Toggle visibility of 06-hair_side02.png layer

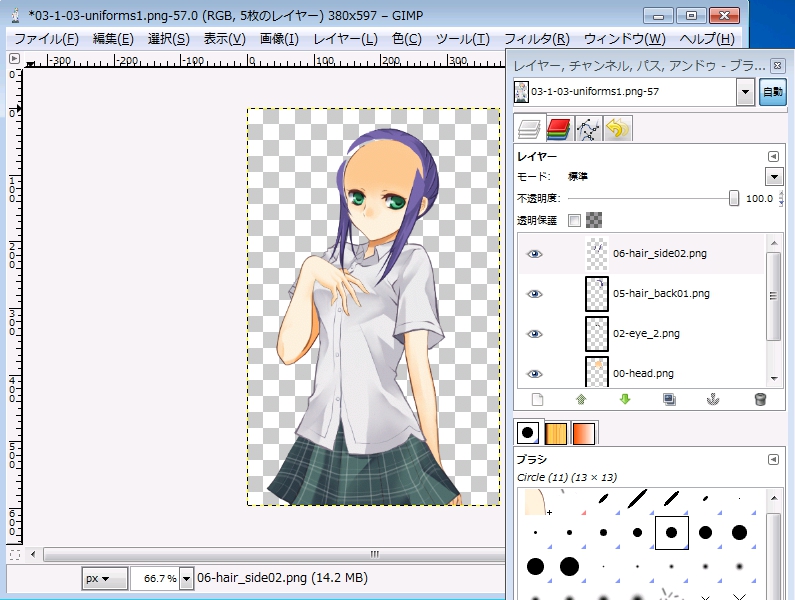[x=534, y=254]
